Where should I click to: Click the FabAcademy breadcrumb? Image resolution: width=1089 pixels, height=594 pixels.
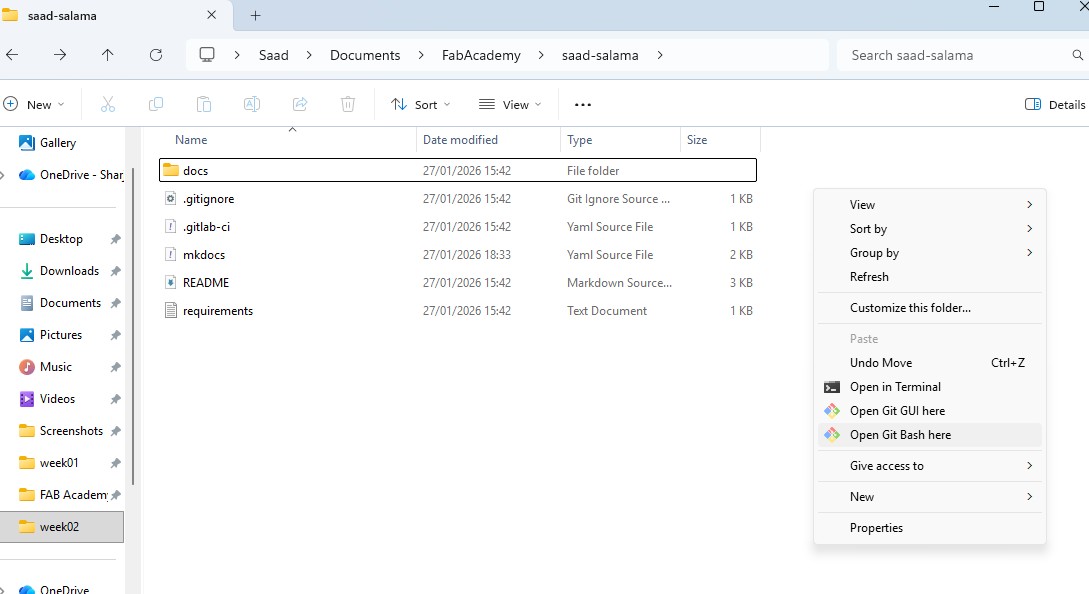481,55
